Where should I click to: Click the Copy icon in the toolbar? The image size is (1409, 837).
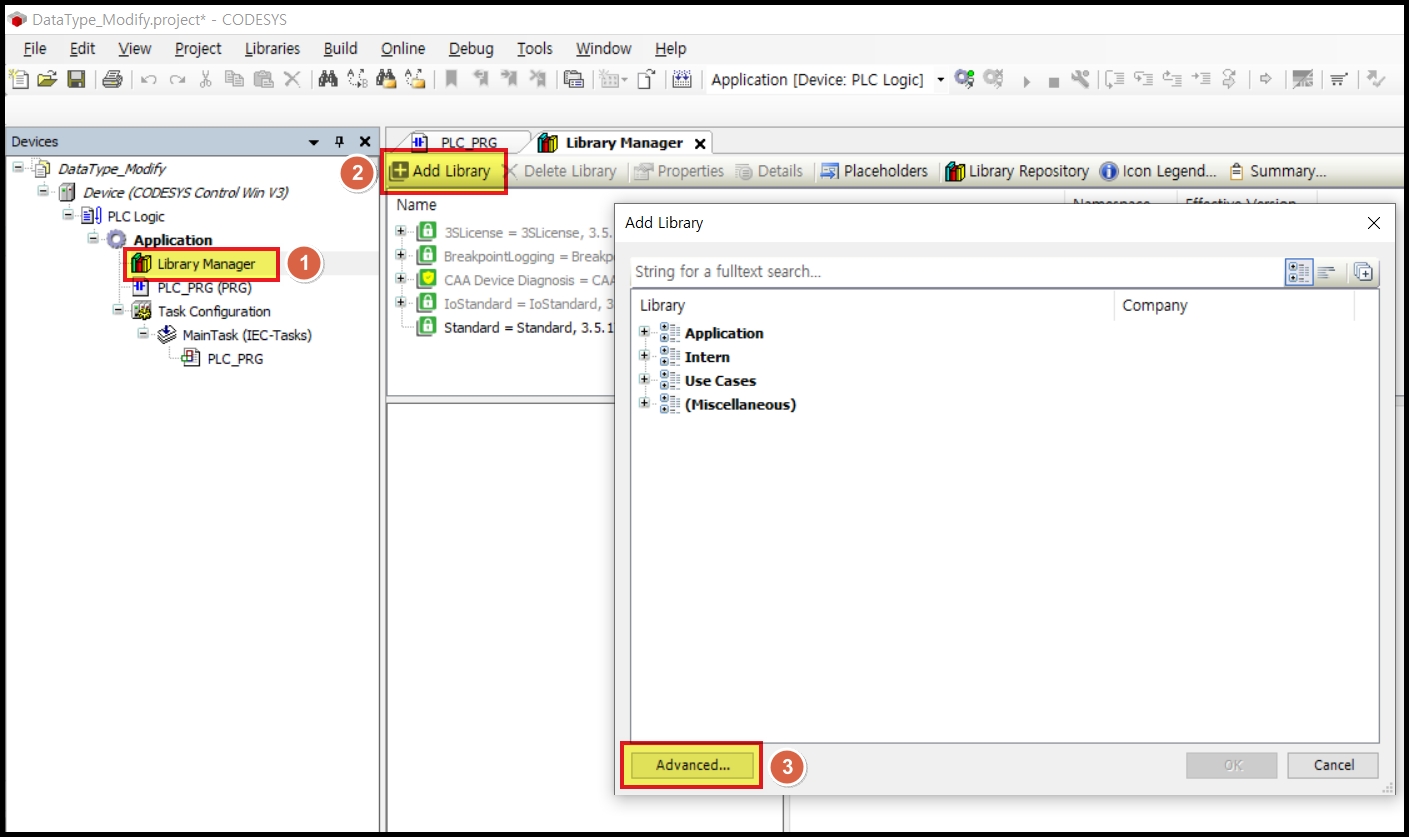click(x=234, y=79)
